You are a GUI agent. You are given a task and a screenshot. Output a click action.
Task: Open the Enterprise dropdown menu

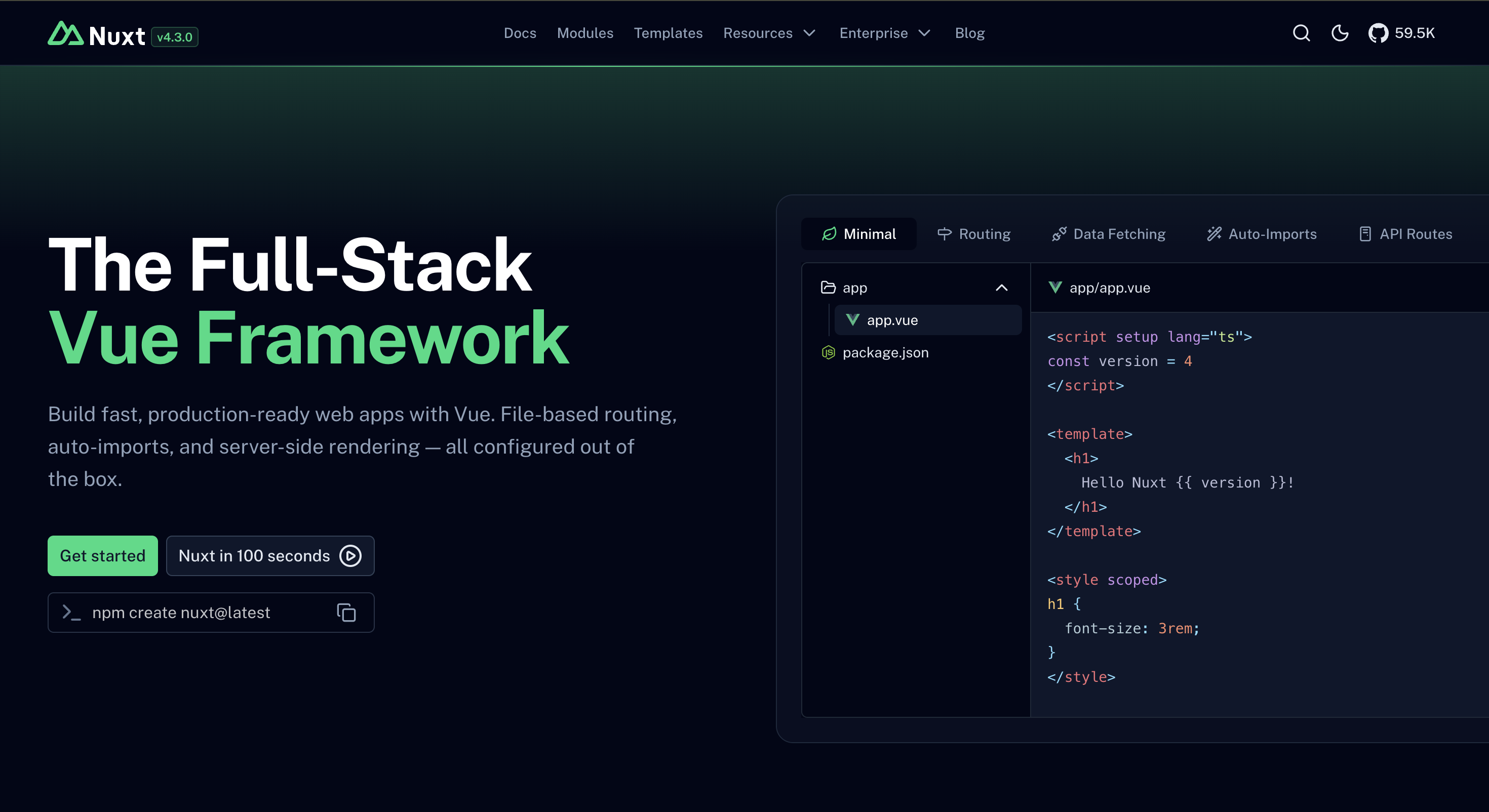884,33
